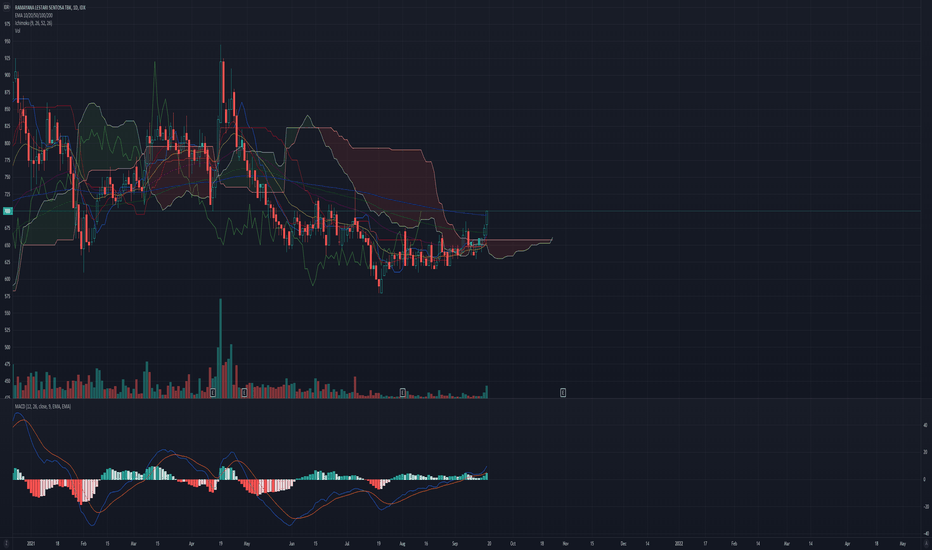932x550 pixels.
Task: Click the Sep label on the time axis
Action: coord(455,543)
